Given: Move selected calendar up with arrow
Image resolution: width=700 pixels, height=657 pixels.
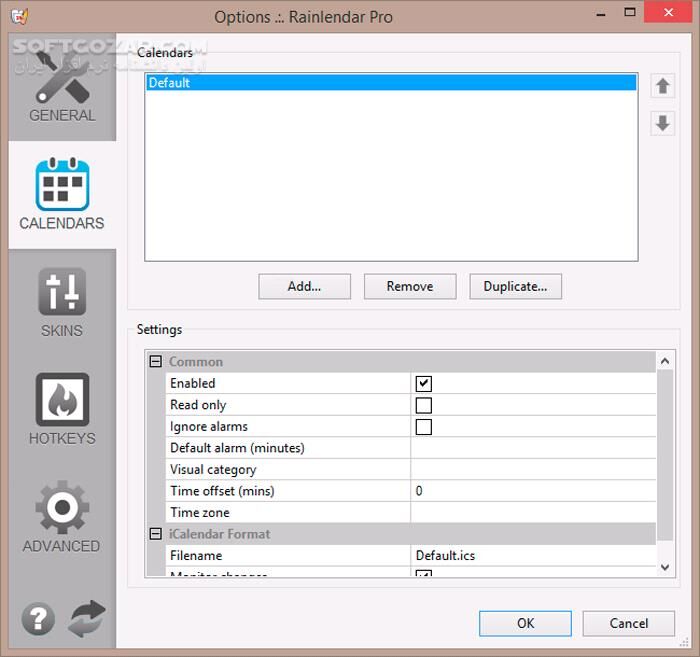Looking at the screenshot, I should [662, 86].
